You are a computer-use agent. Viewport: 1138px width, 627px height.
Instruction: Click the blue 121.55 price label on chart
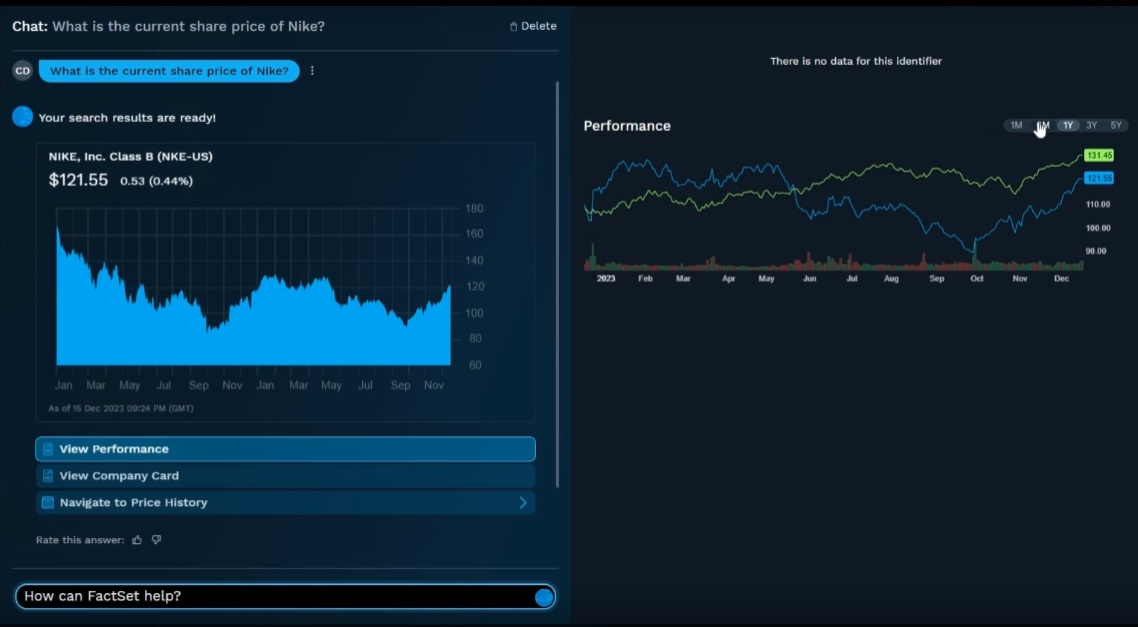(x=1099, y=178)
